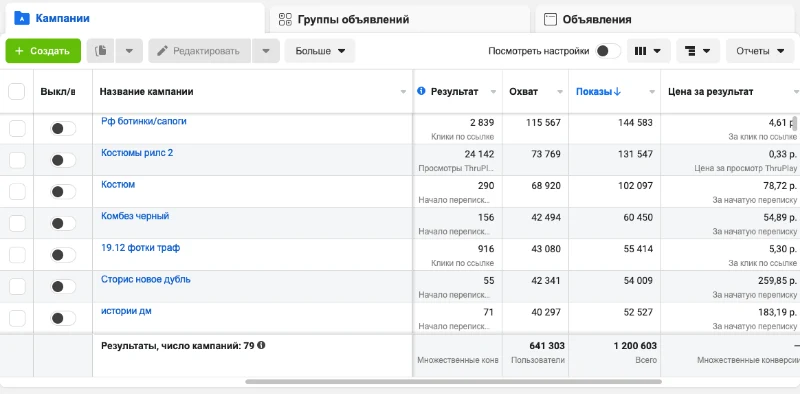The image size is (800, 394).
Task: Click the Охват column header
Action: (523, 92)
